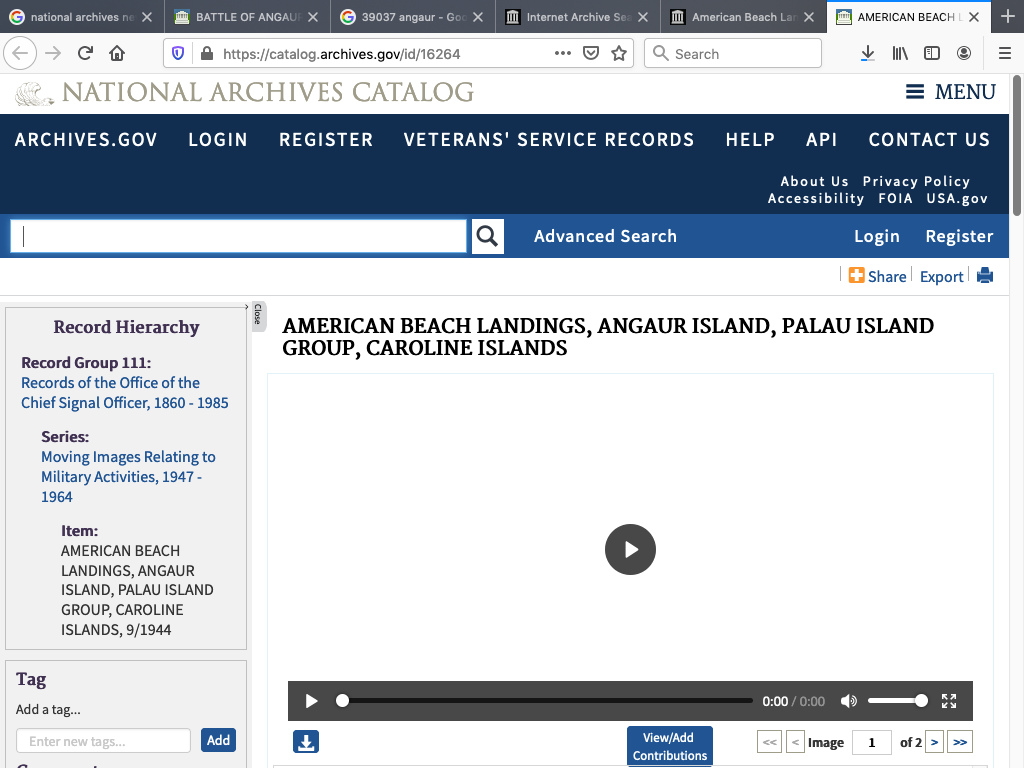Mute the video using the speaker icon
The image size is (1024, 768).
[849, 701]
